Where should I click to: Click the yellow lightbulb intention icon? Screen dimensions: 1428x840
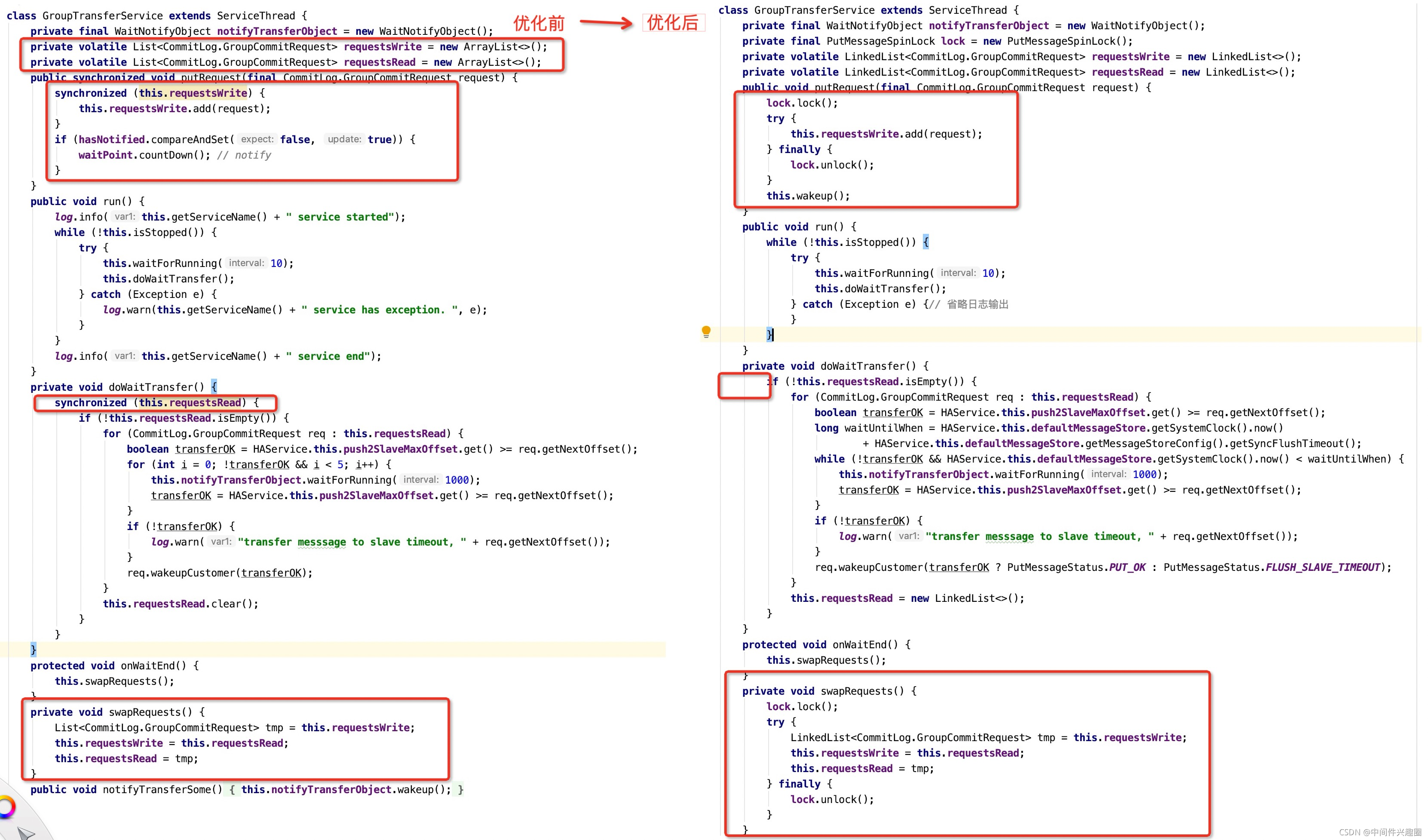tap(706, 331)
